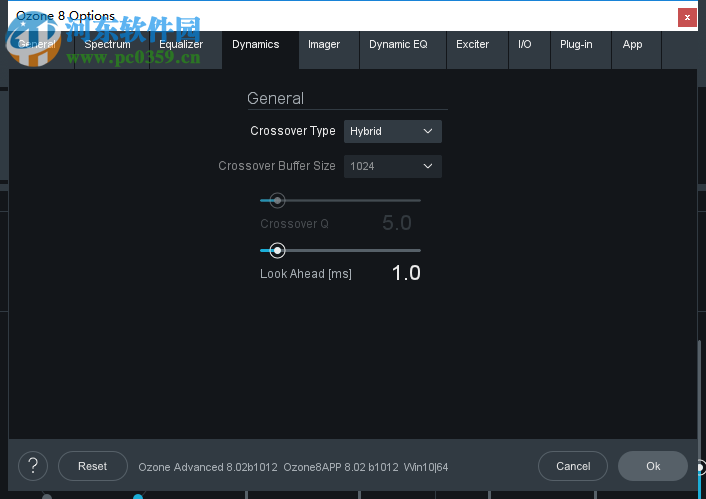Click the General section heading

coord(276,99)
